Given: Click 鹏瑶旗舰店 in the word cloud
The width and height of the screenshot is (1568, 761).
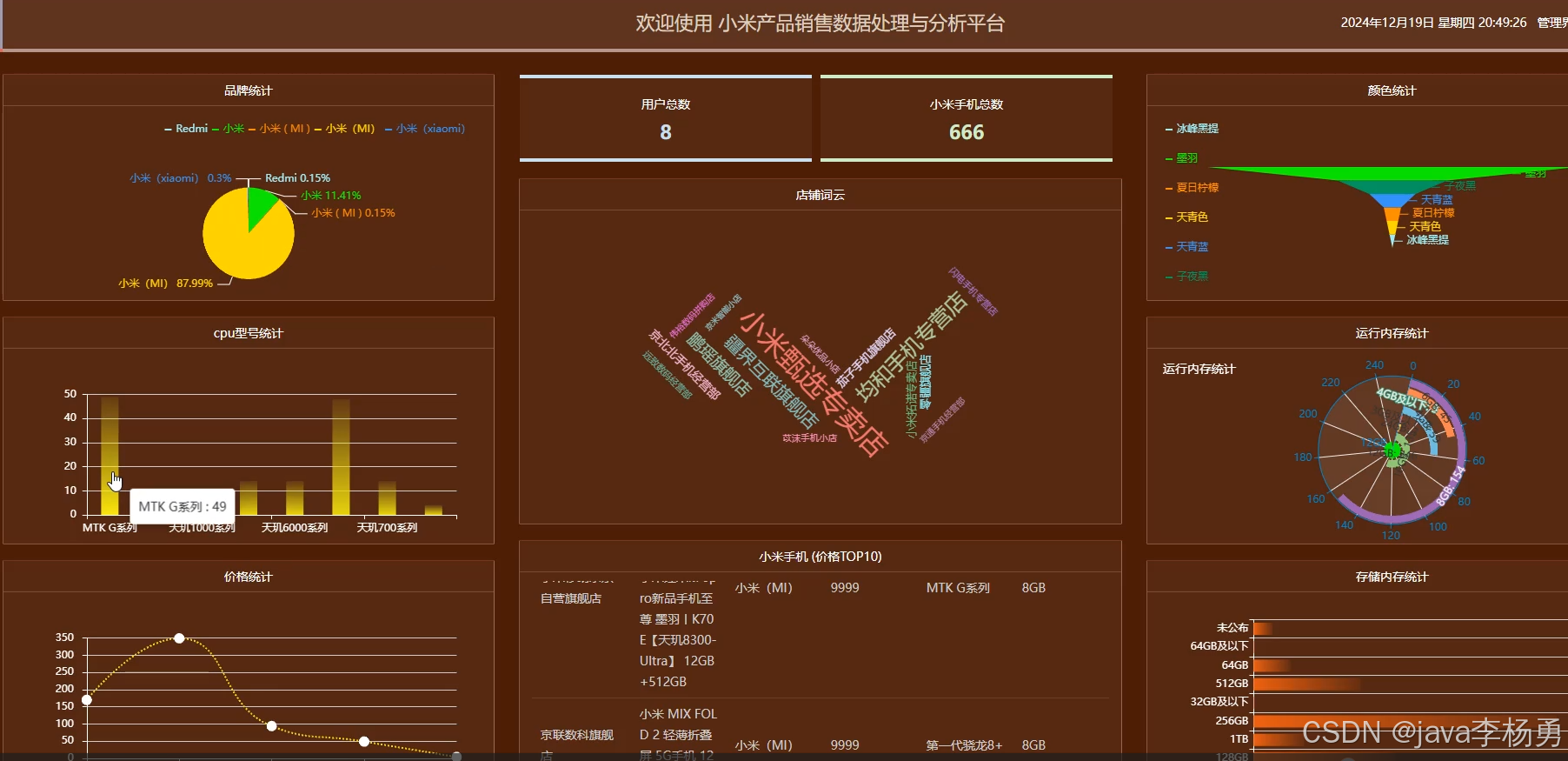Looking at the screenshot, I should coord(718,364).
